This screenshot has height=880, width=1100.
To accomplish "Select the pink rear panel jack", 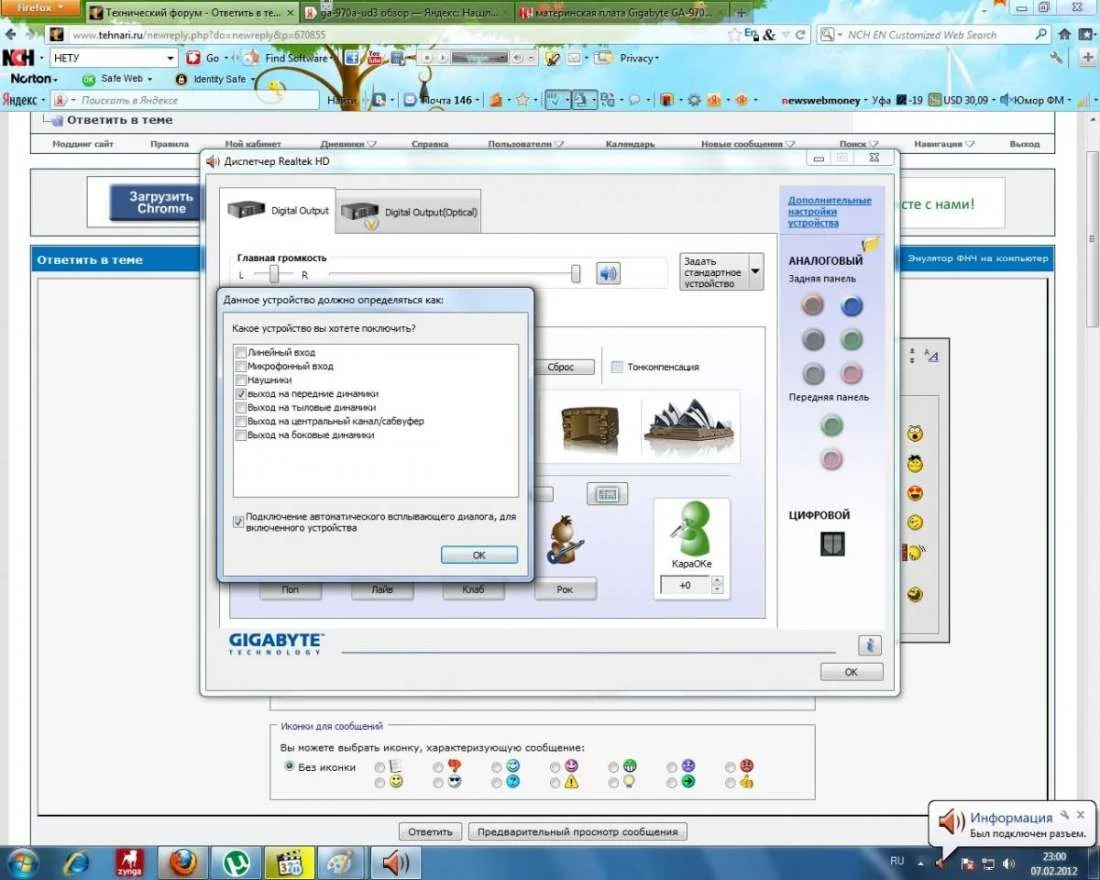I will tap(852, 373).
